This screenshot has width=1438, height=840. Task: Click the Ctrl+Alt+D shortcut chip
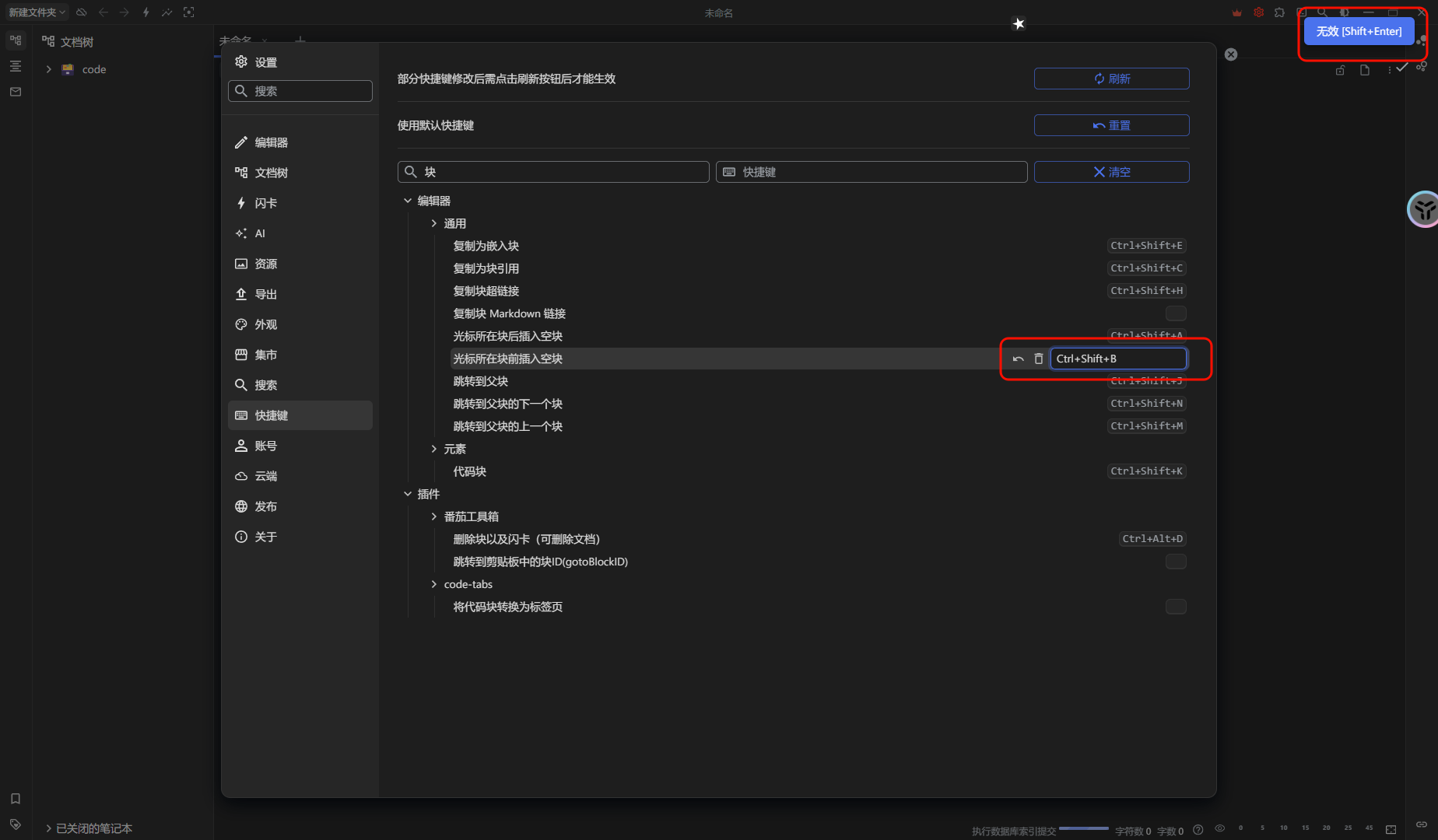point(1152,539)
